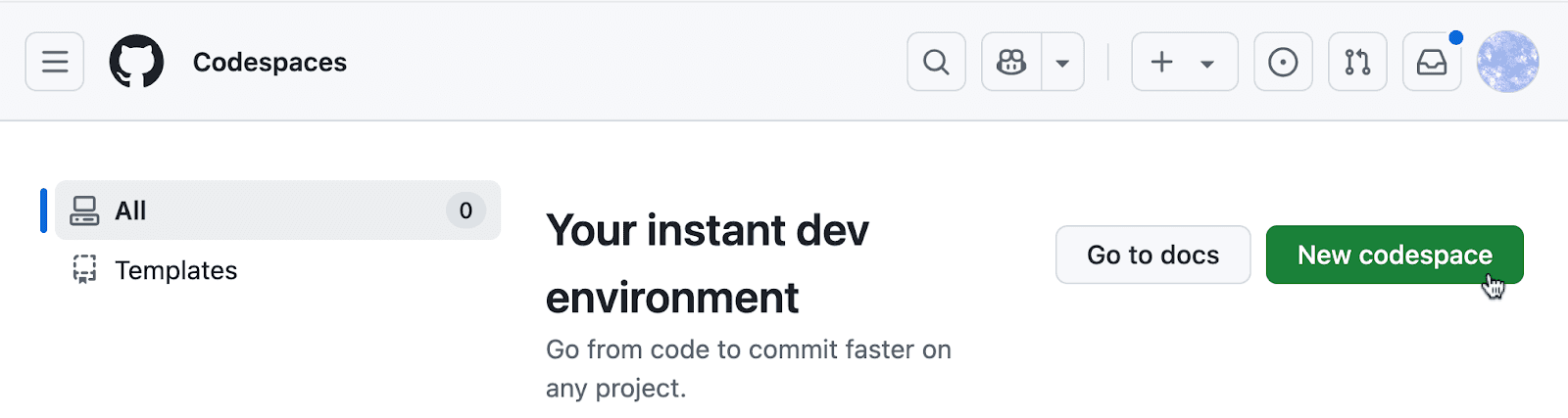Open the Issues circle-dot icon

tap(1283, 62)
